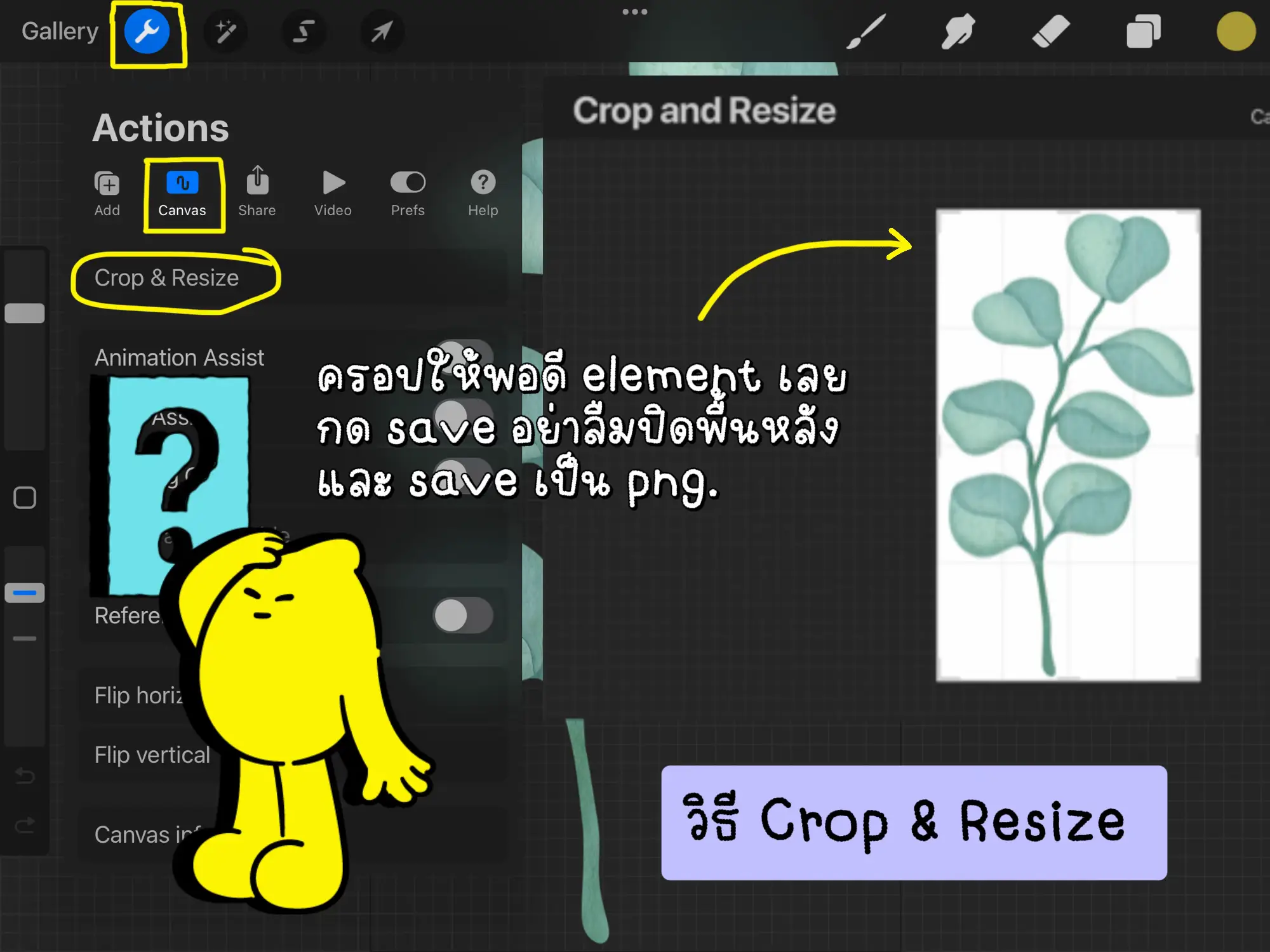Open the yellow active color swatch

click(1235, 32)
